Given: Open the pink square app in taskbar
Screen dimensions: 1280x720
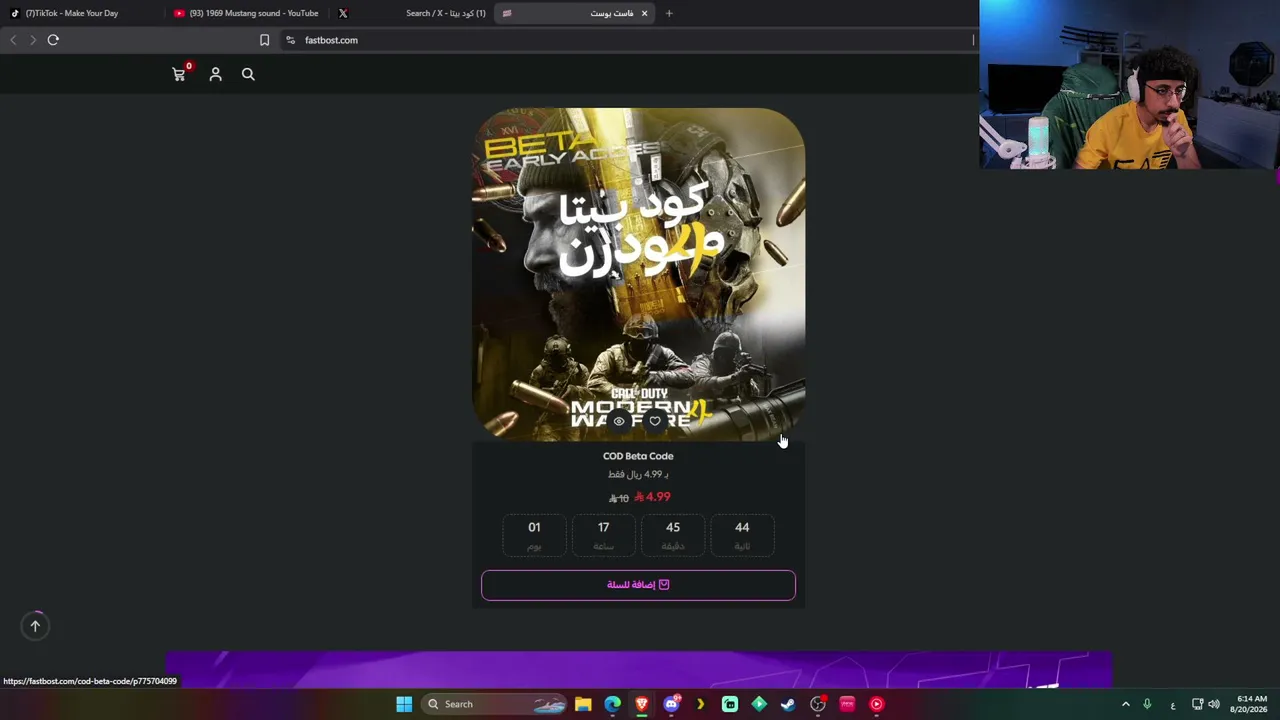Looking at the screenshot, I should [x=847, y=704].
